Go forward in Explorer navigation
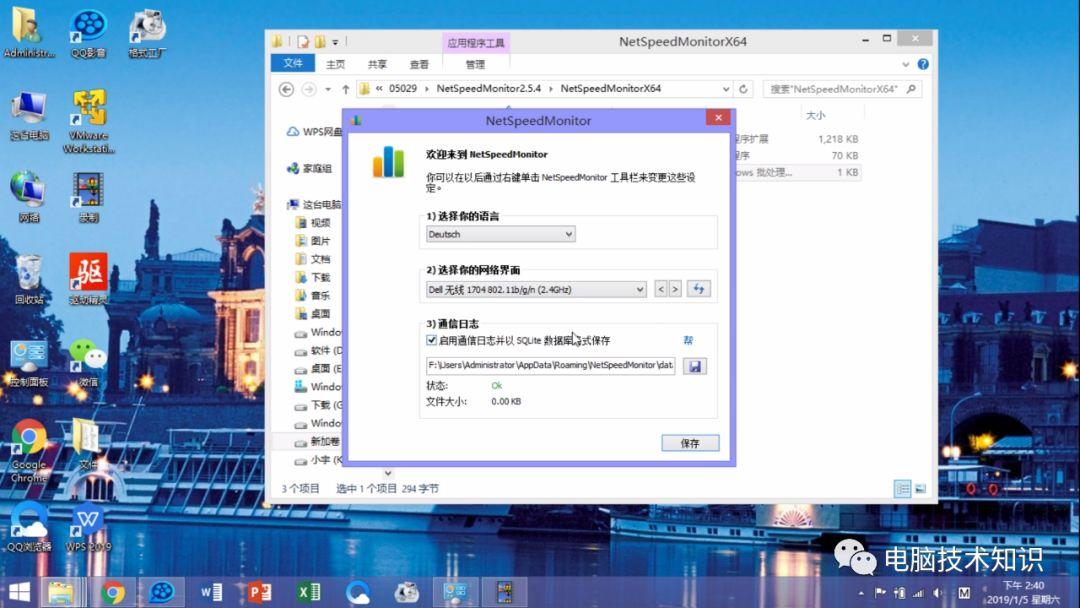The width and height of the screenshot is (1080, 608). (309, 89)
